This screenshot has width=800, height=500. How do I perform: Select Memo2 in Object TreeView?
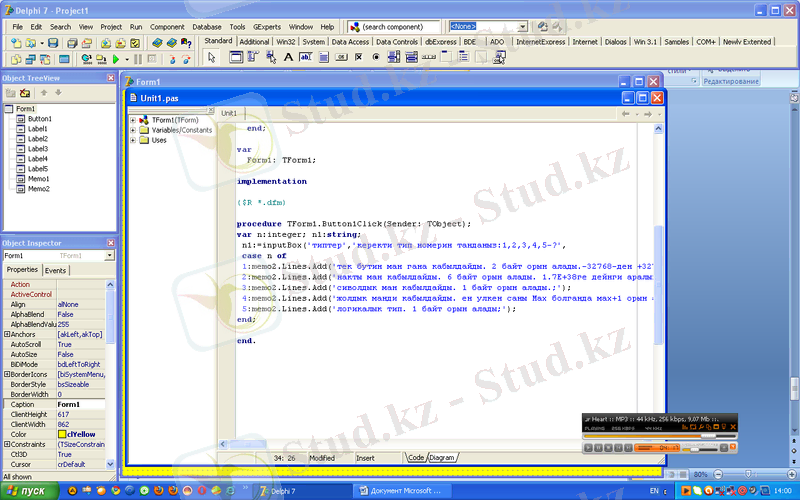tap(39, 189)
